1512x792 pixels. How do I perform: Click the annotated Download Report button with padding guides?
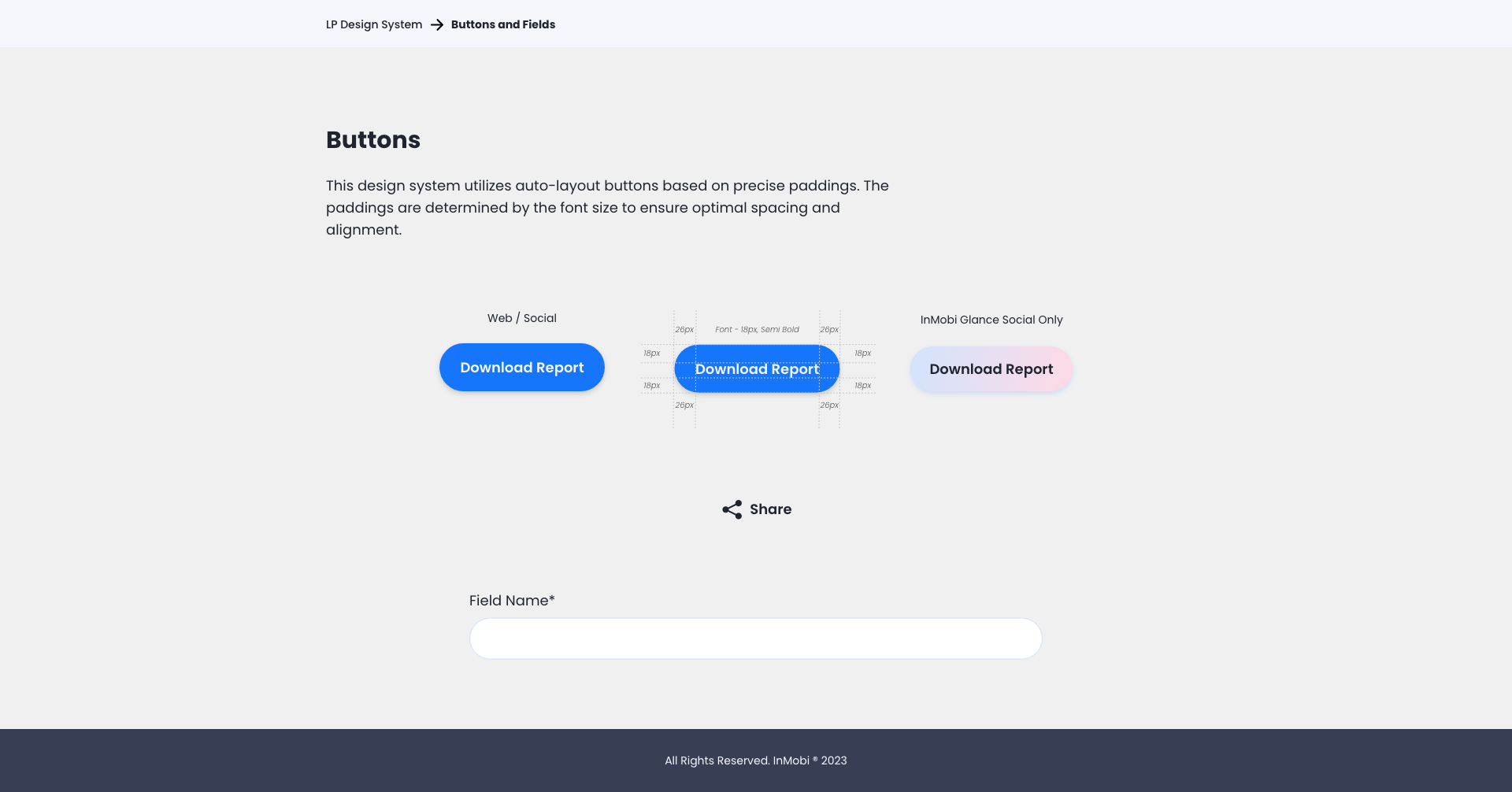[757, 368]
